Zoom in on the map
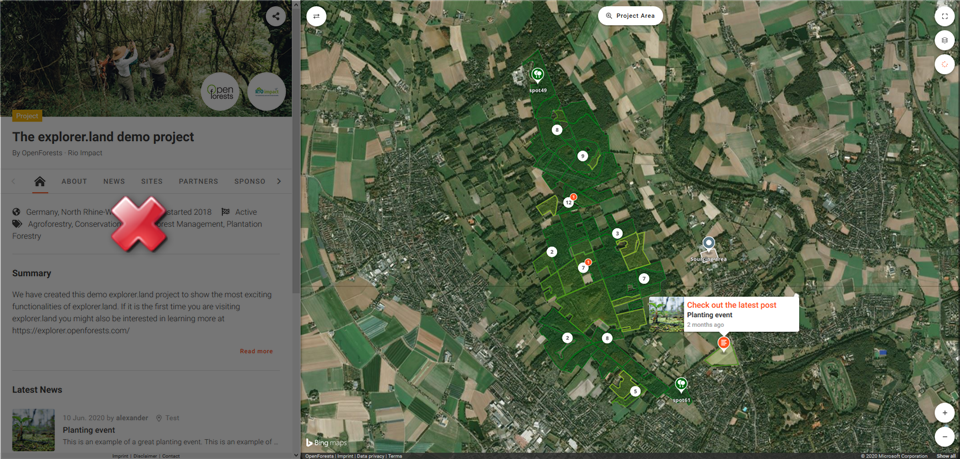Viewport: 960px width, 459px height. (x=945, y=413)
